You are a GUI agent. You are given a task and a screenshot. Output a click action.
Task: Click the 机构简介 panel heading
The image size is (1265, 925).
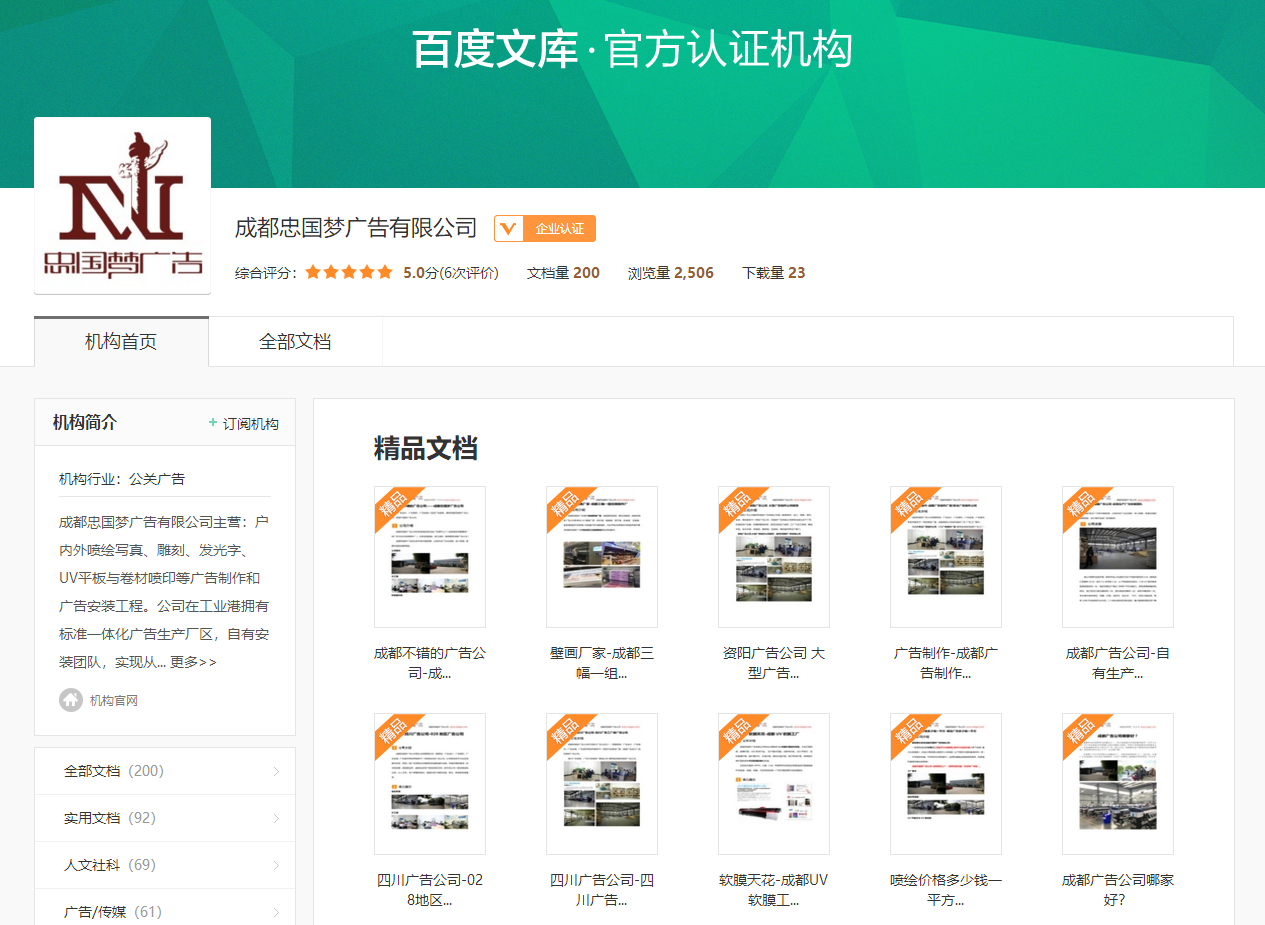point(85,423)
